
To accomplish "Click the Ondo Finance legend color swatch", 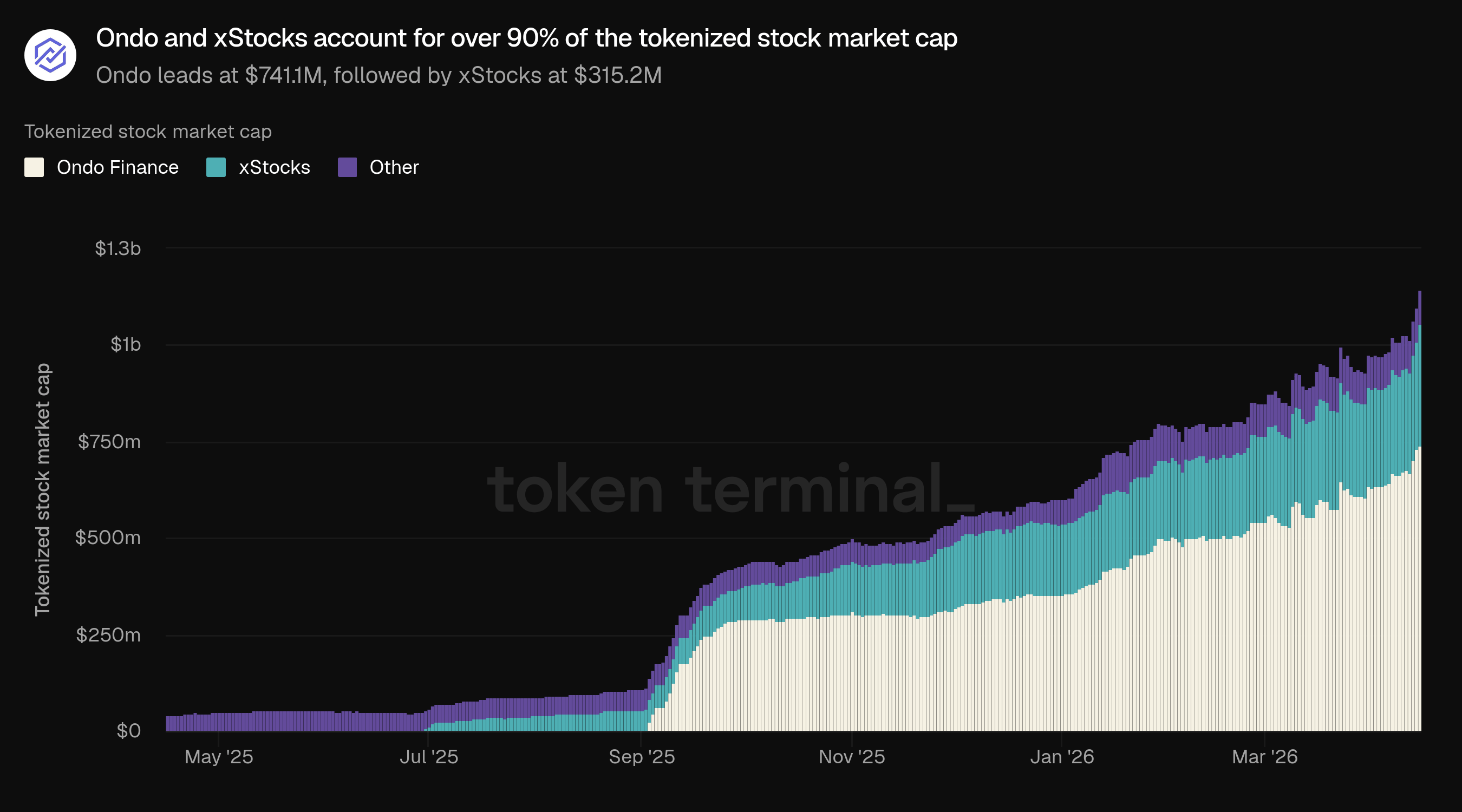I will [x=34, y=167].
